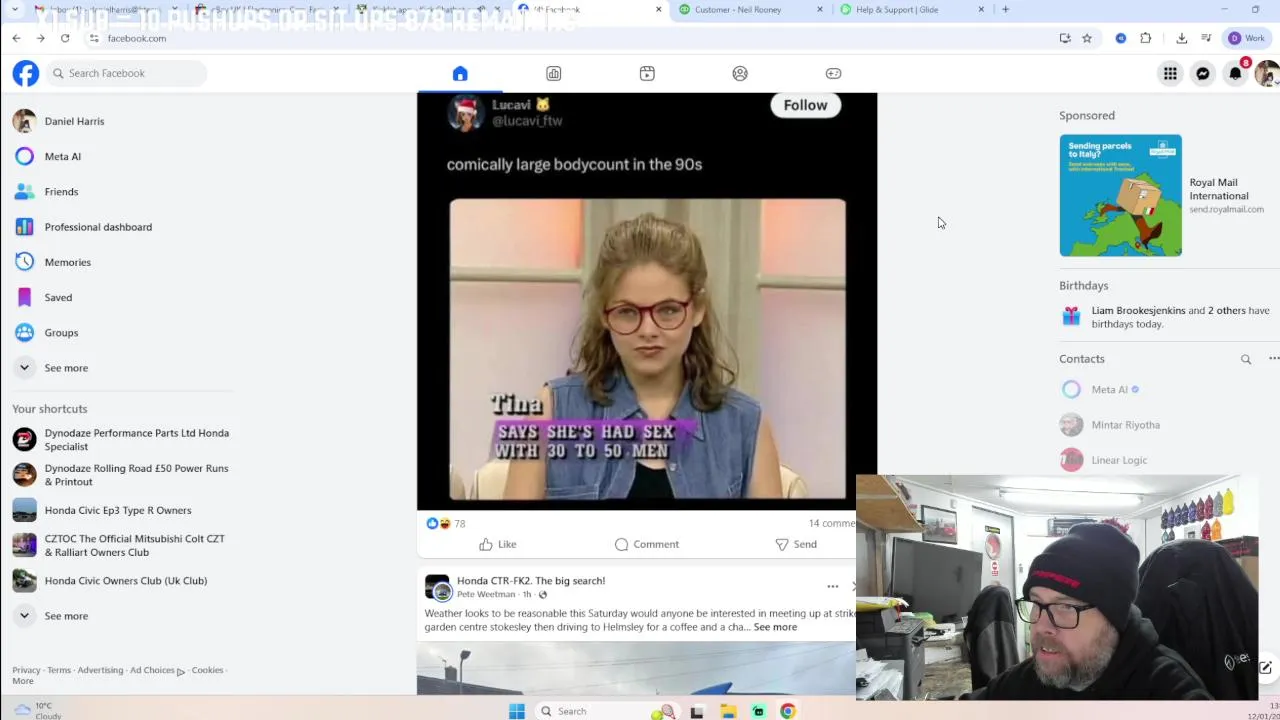Image resolution: width=1280 pixels, height=720 pixels.
Task: Click Cookies footer link
Action: (207, 670)
